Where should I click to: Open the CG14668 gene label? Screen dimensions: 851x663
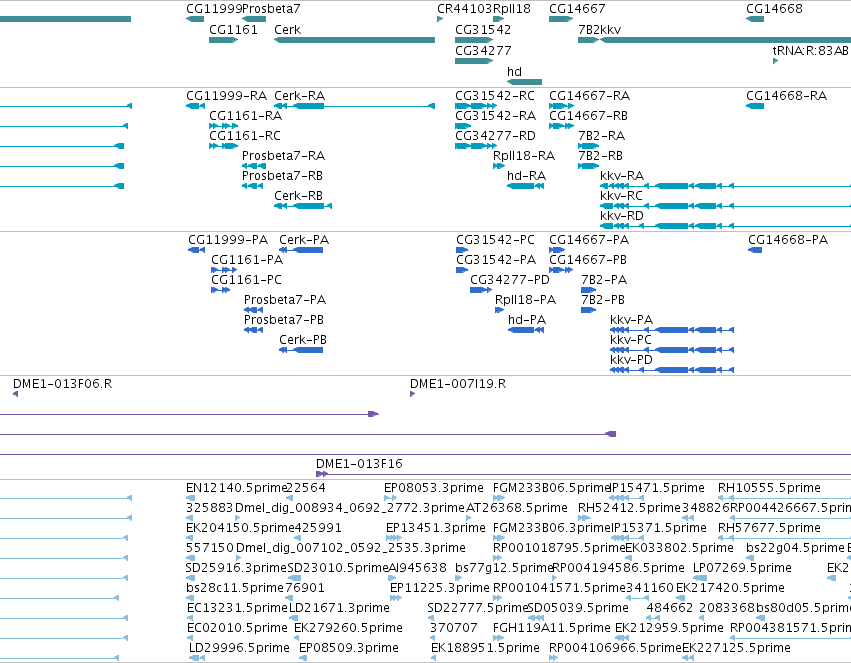774,9
